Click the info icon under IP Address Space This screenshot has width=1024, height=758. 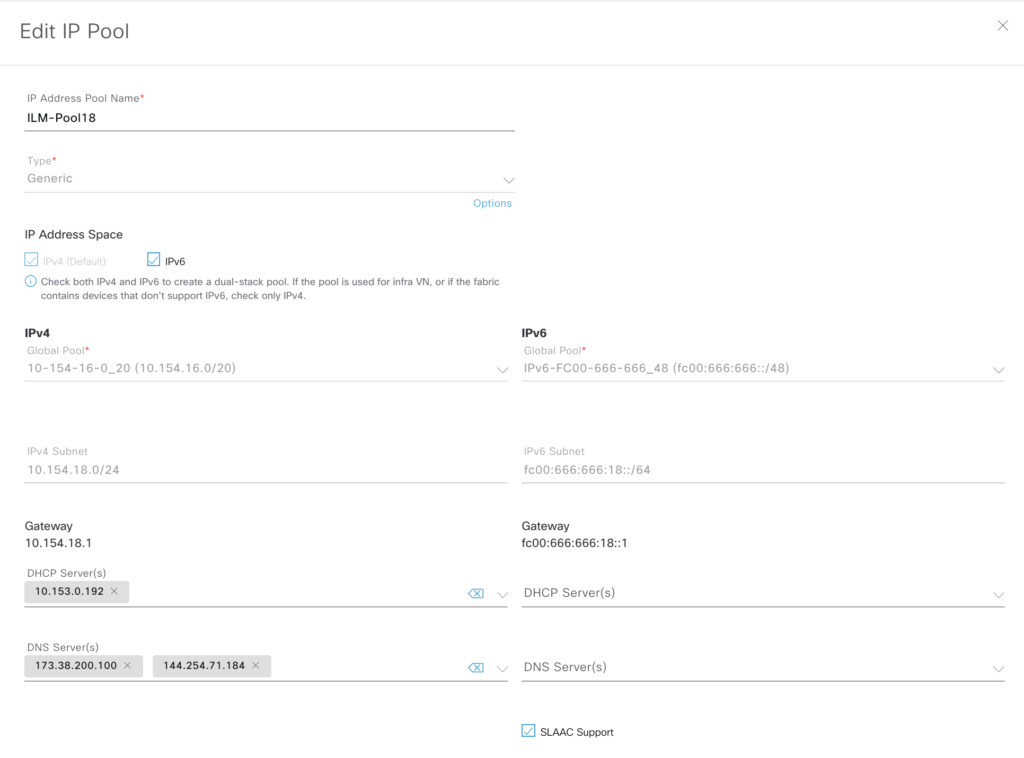pyautogui.click(x=30, y=282)
